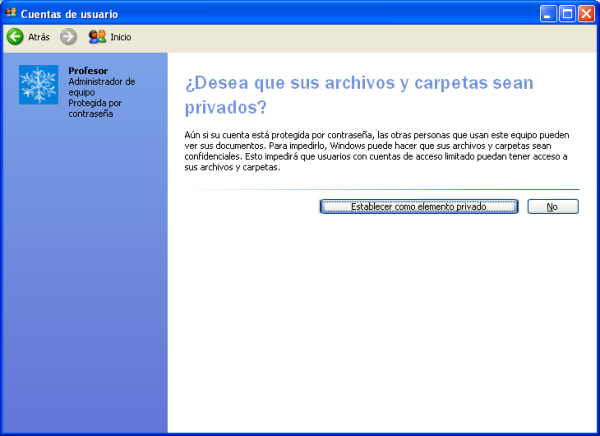Minimize the Cuentas de usuario window

coord(550,13)
